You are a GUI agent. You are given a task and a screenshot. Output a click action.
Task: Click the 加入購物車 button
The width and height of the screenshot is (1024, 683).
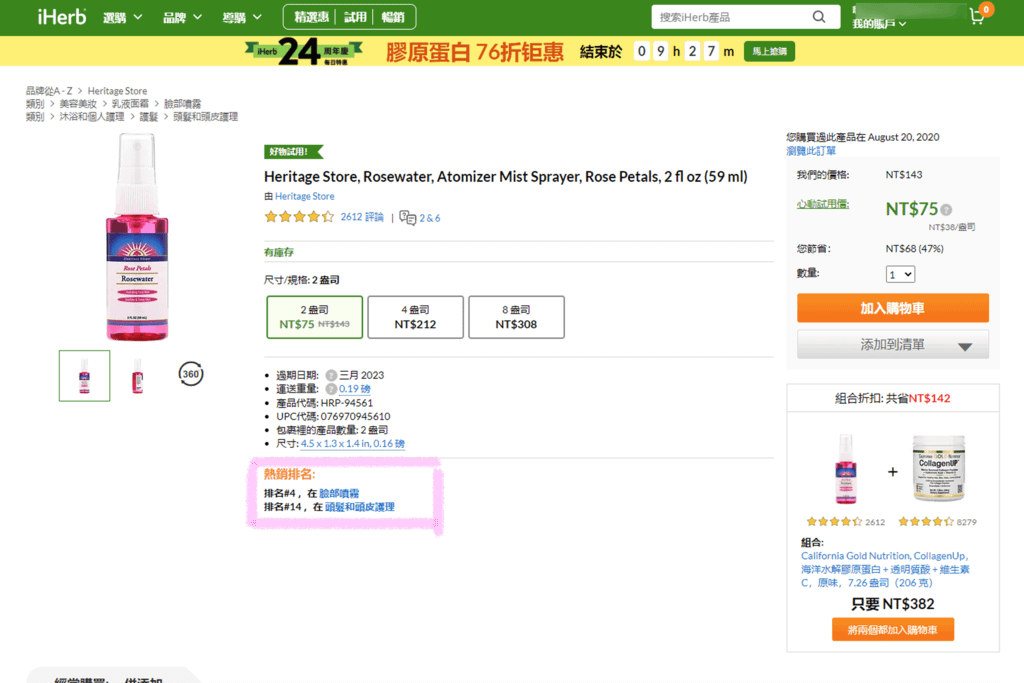(x=893, y=308)
